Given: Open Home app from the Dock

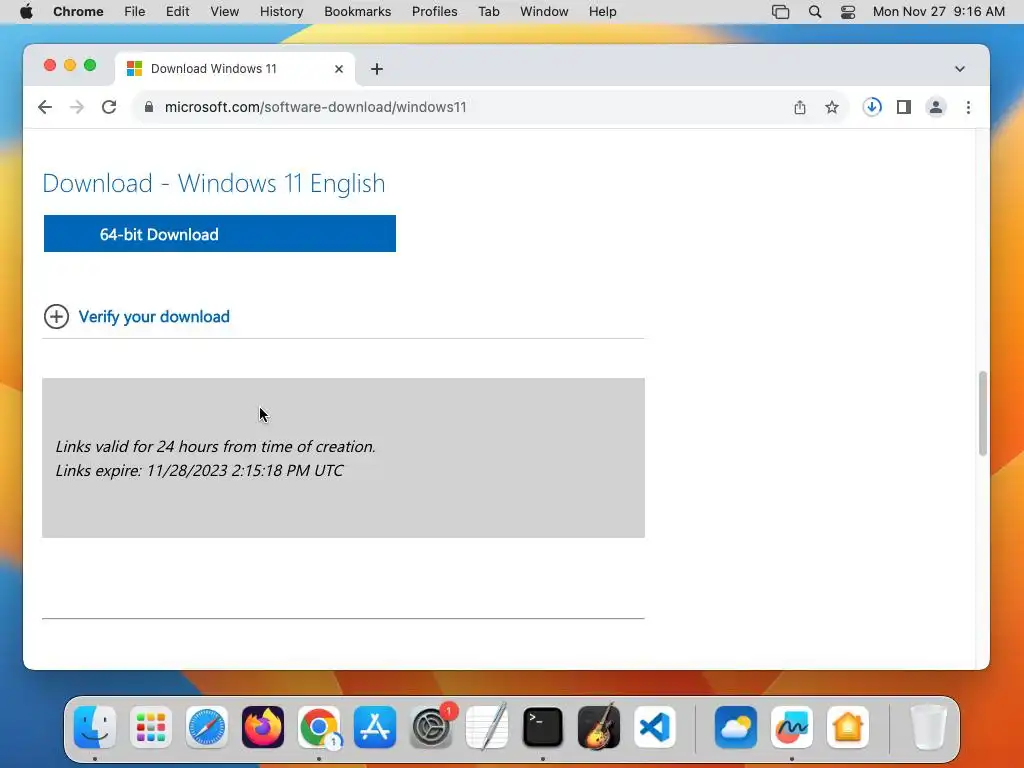Looking at the screenshot, I should (848, 727).
